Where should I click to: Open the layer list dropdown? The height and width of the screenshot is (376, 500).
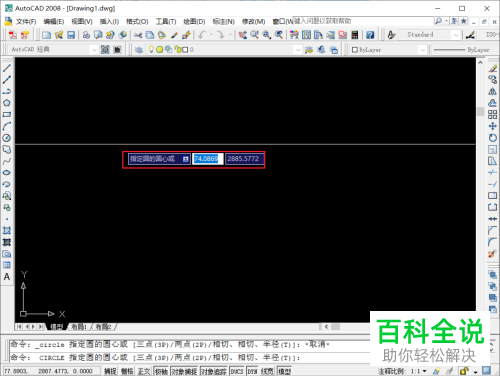(x=298, y=50)
